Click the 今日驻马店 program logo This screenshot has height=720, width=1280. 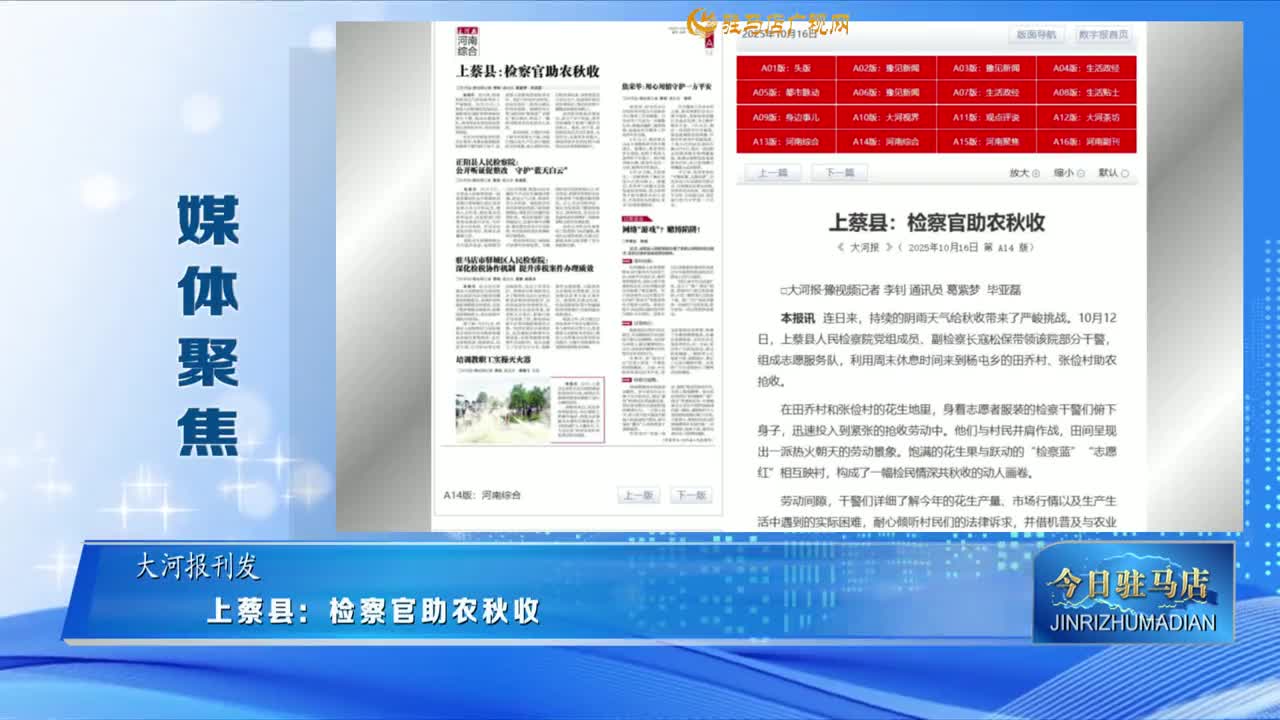point(1133,595)
